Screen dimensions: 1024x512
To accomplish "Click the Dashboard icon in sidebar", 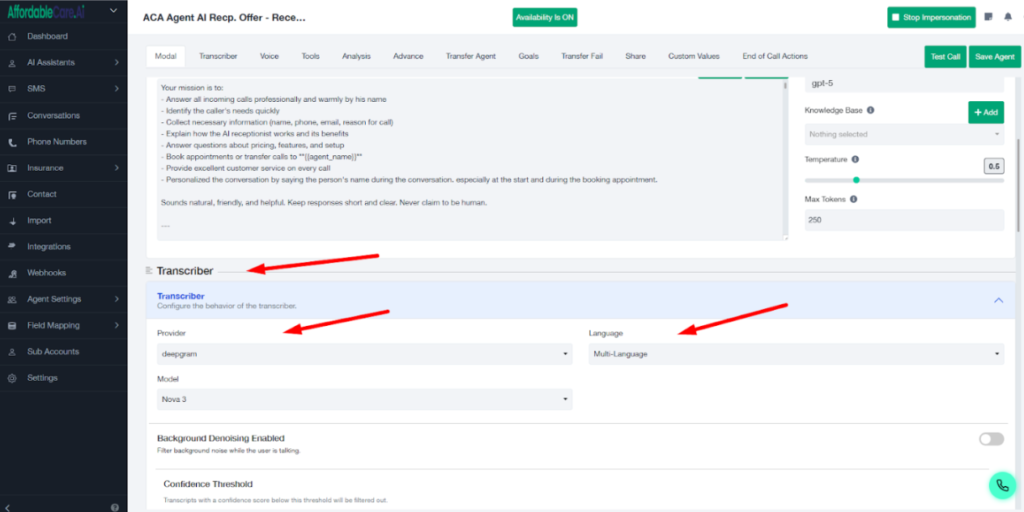I will point(12,37).
